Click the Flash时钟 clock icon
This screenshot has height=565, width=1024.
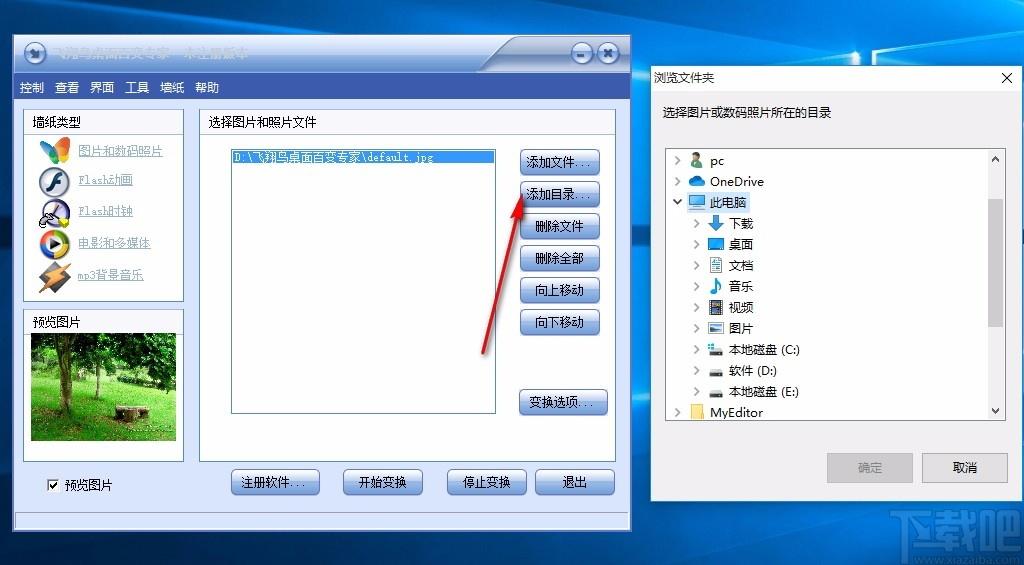(x=54, y=213)
